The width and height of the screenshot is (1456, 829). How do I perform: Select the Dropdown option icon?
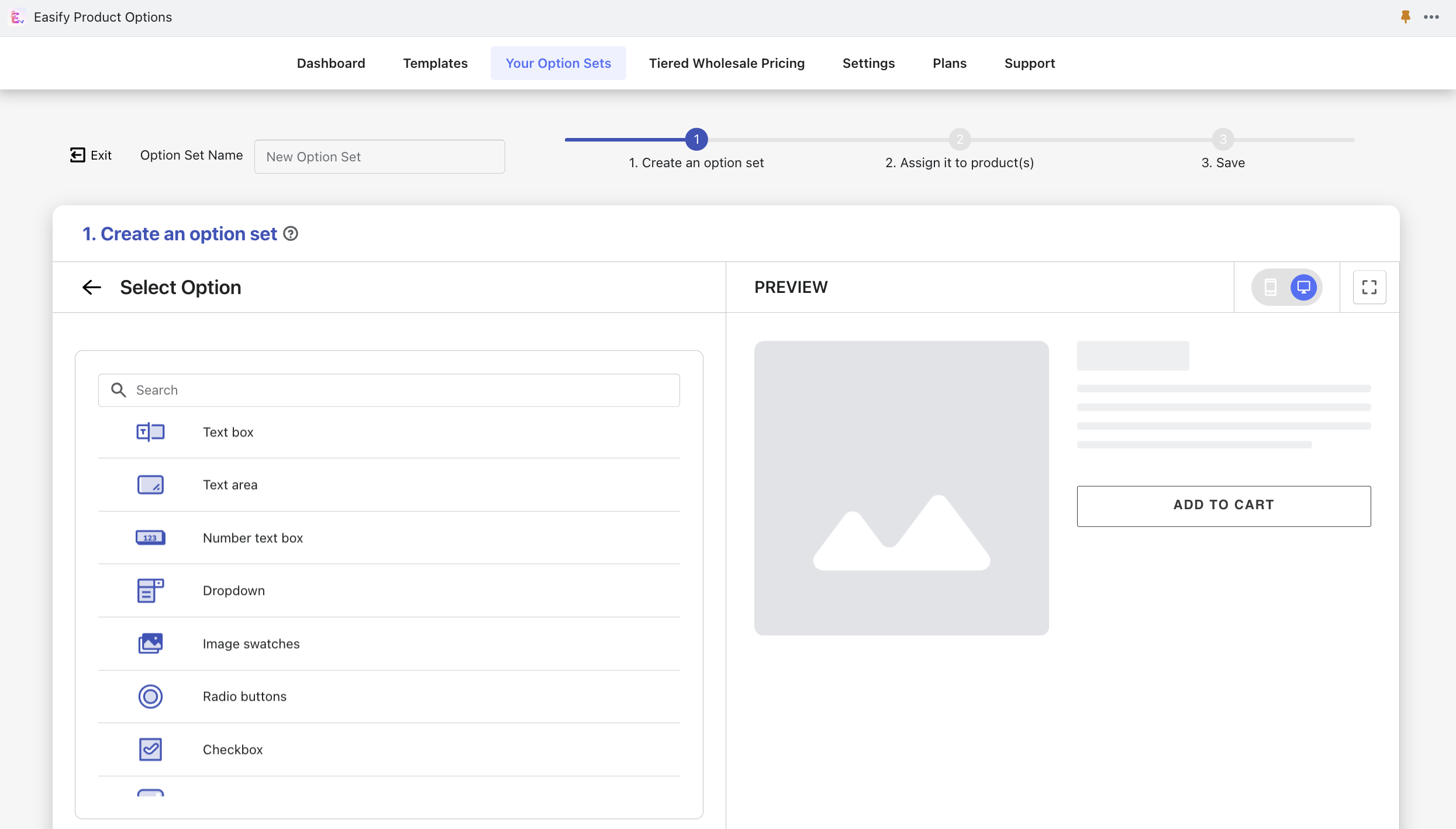(150, 590)
